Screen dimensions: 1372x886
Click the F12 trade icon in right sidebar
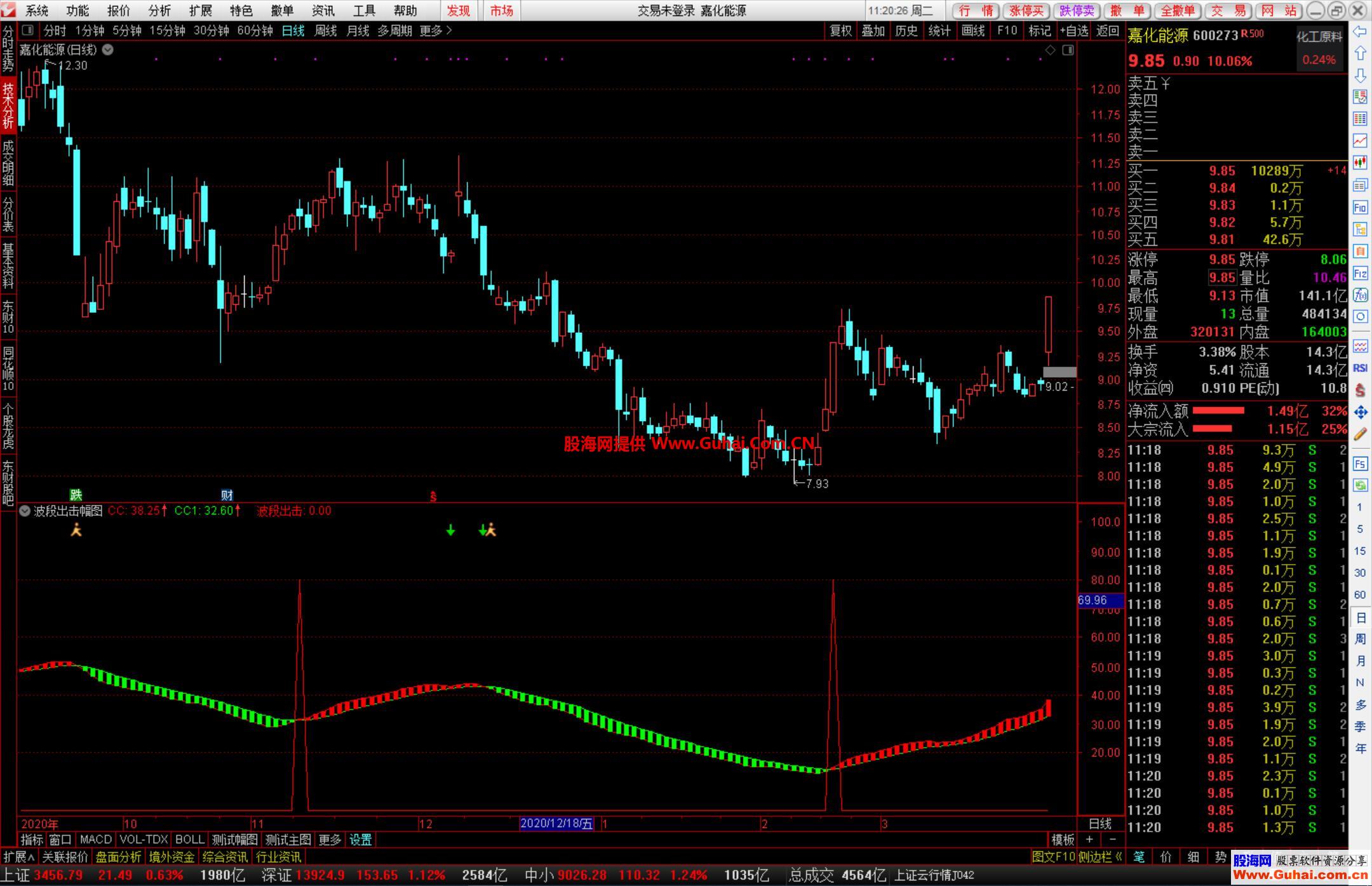[x=1360, y=274]
